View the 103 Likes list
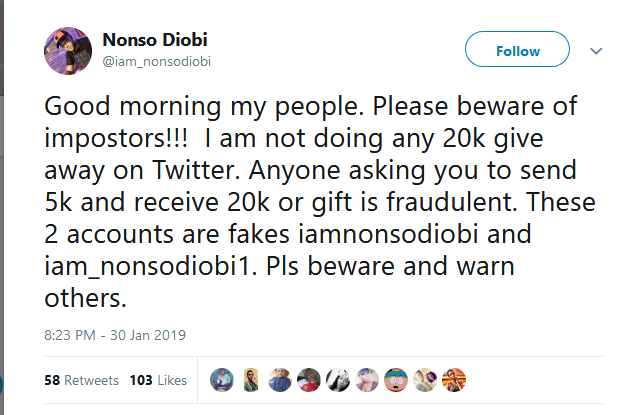 pyautogui.click(x=159, y=381)
